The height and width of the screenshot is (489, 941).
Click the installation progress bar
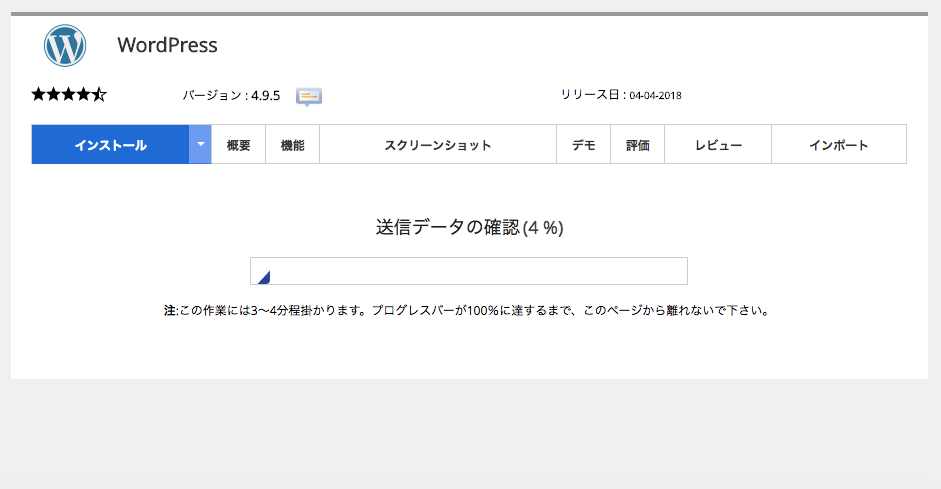click(x=469, y=271)
